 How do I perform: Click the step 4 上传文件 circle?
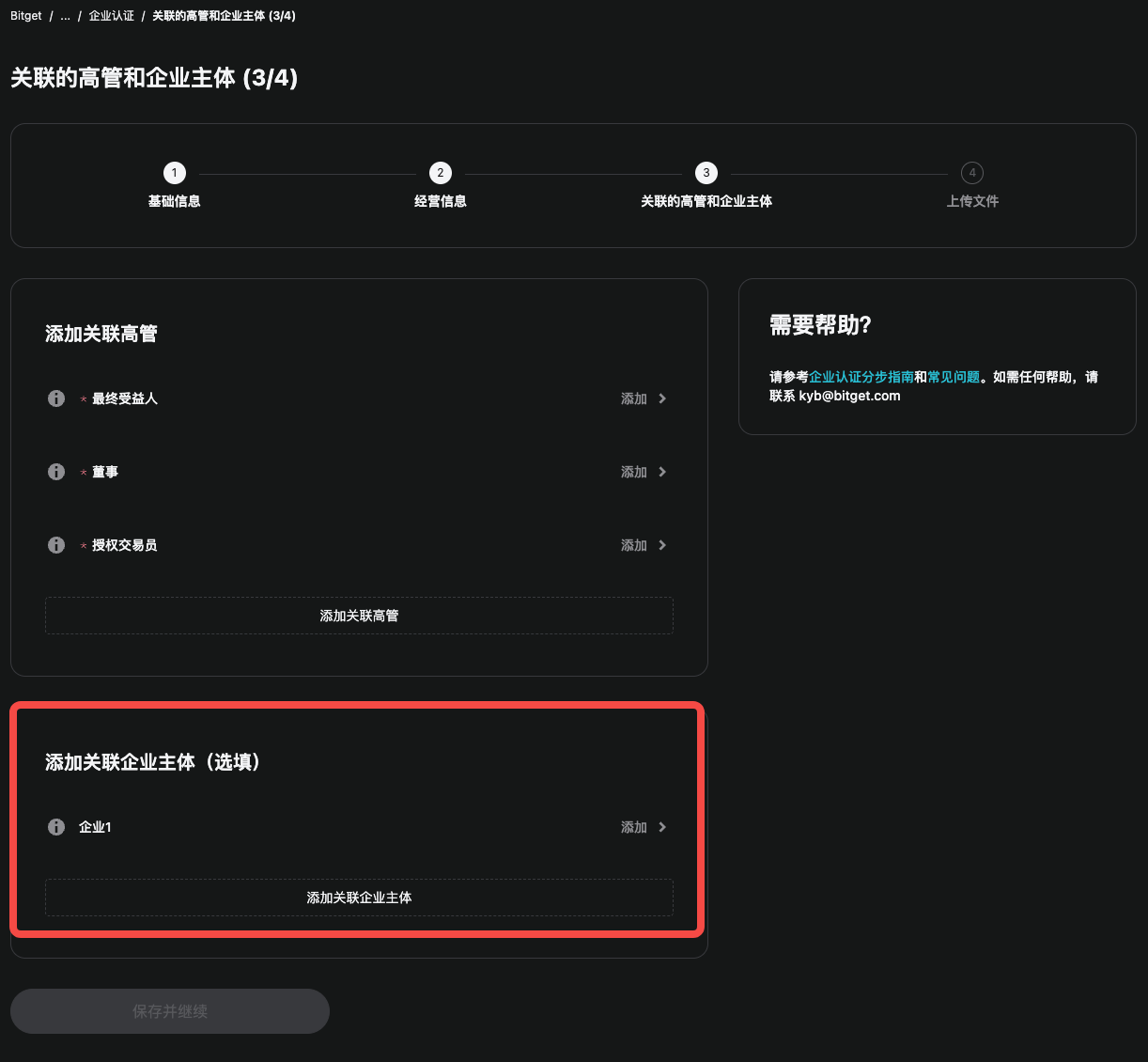(972, 173)
